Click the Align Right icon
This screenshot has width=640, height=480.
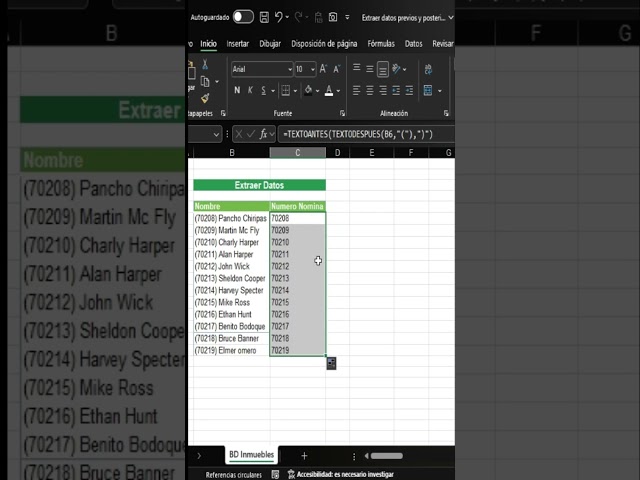click(383, 90)
